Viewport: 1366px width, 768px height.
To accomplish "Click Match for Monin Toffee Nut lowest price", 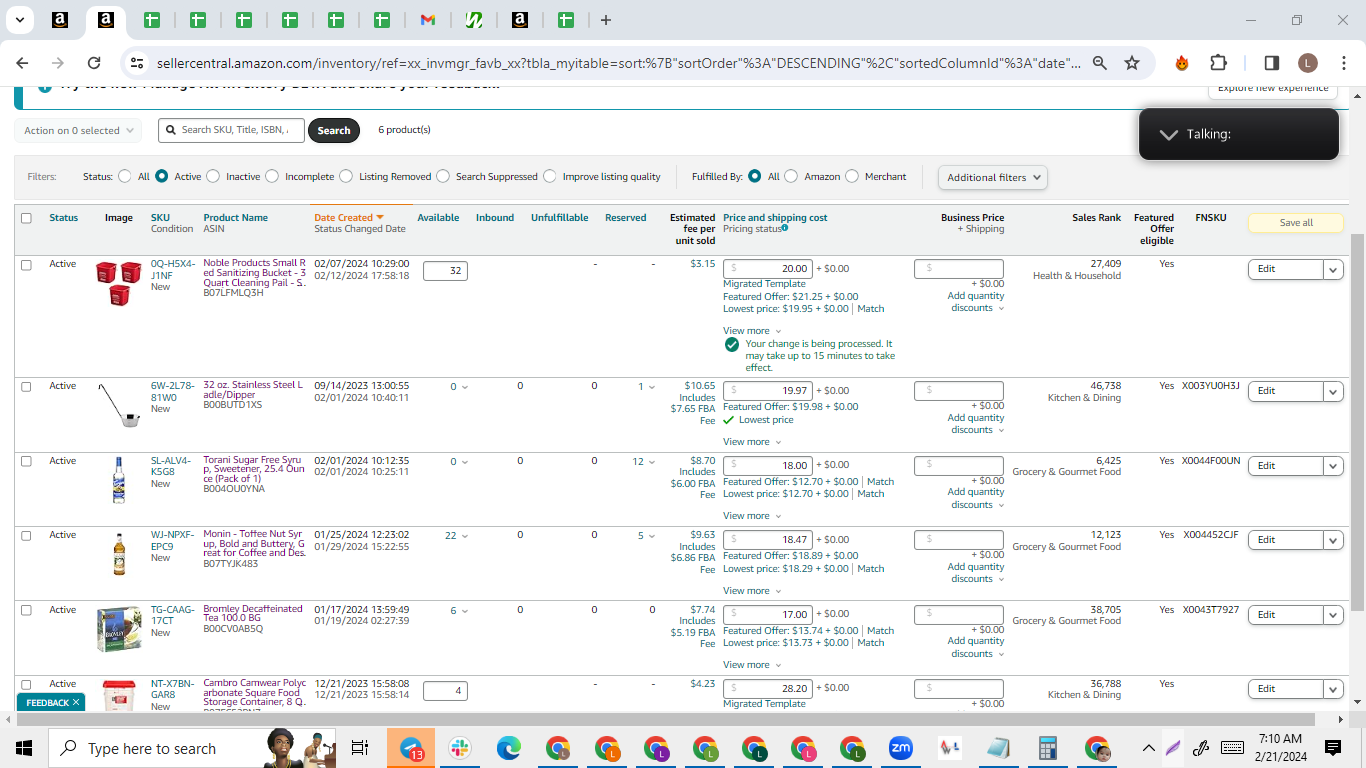I will pyautogui.click(x=871, y=568).
